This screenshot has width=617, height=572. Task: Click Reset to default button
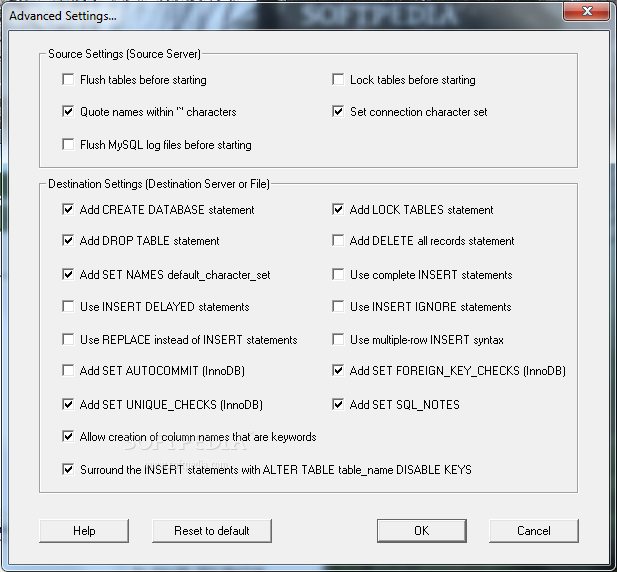(212, 531)
